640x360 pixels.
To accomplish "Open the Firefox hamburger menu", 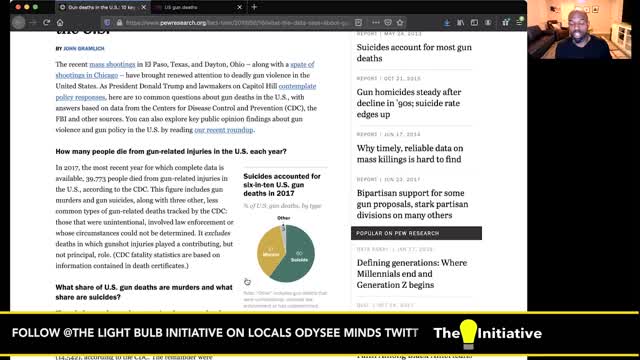I will click(519, 23).
